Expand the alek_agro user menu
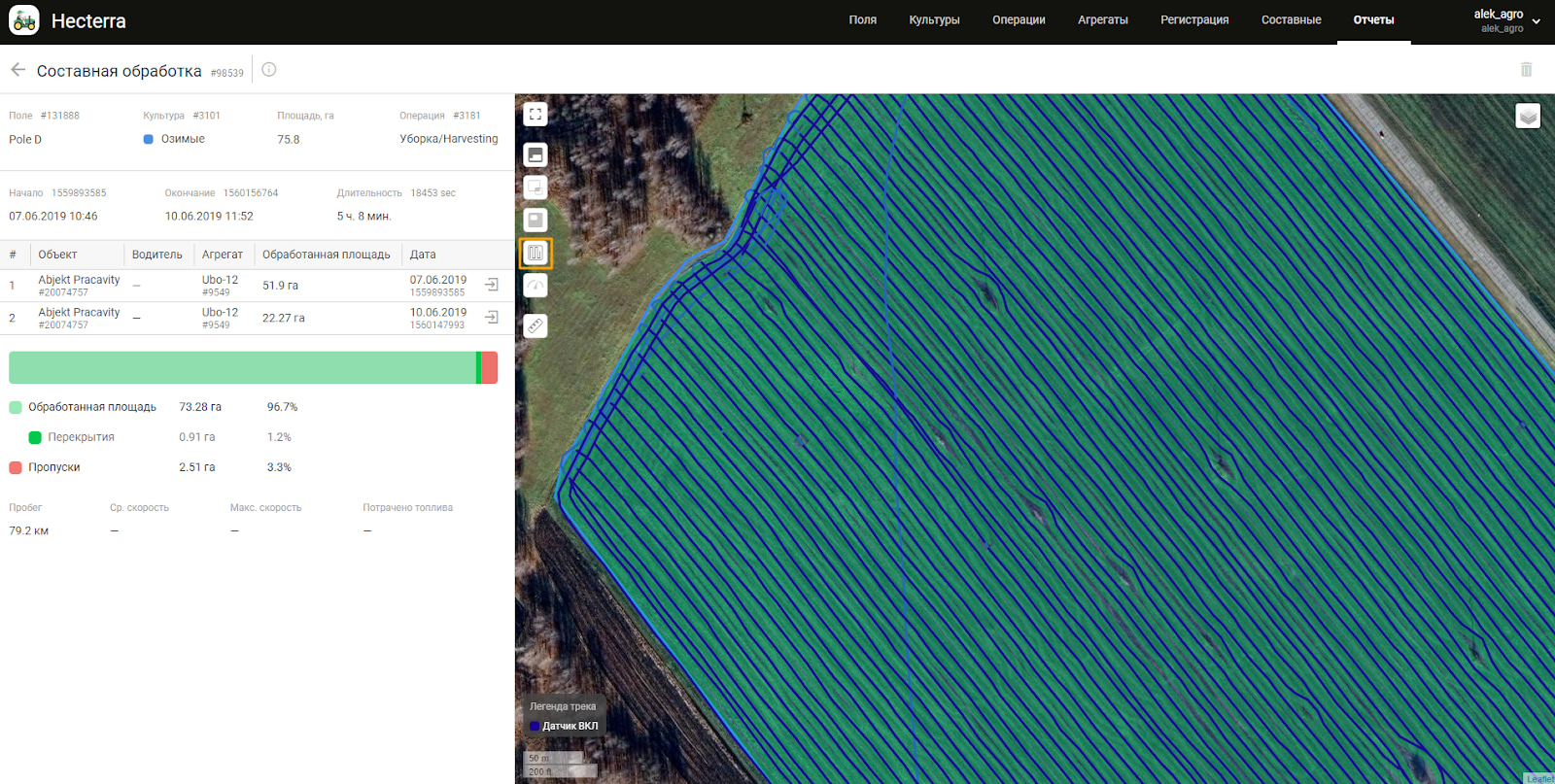 1536,20
